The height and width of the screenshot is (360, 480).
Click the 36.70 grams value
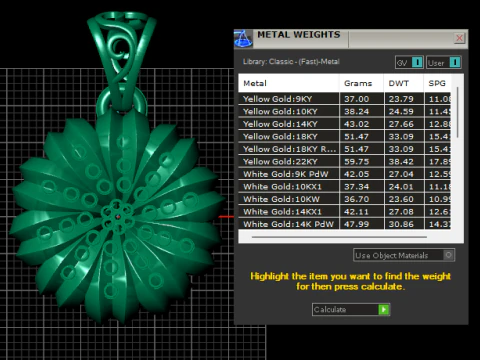[x=357, y=199]
